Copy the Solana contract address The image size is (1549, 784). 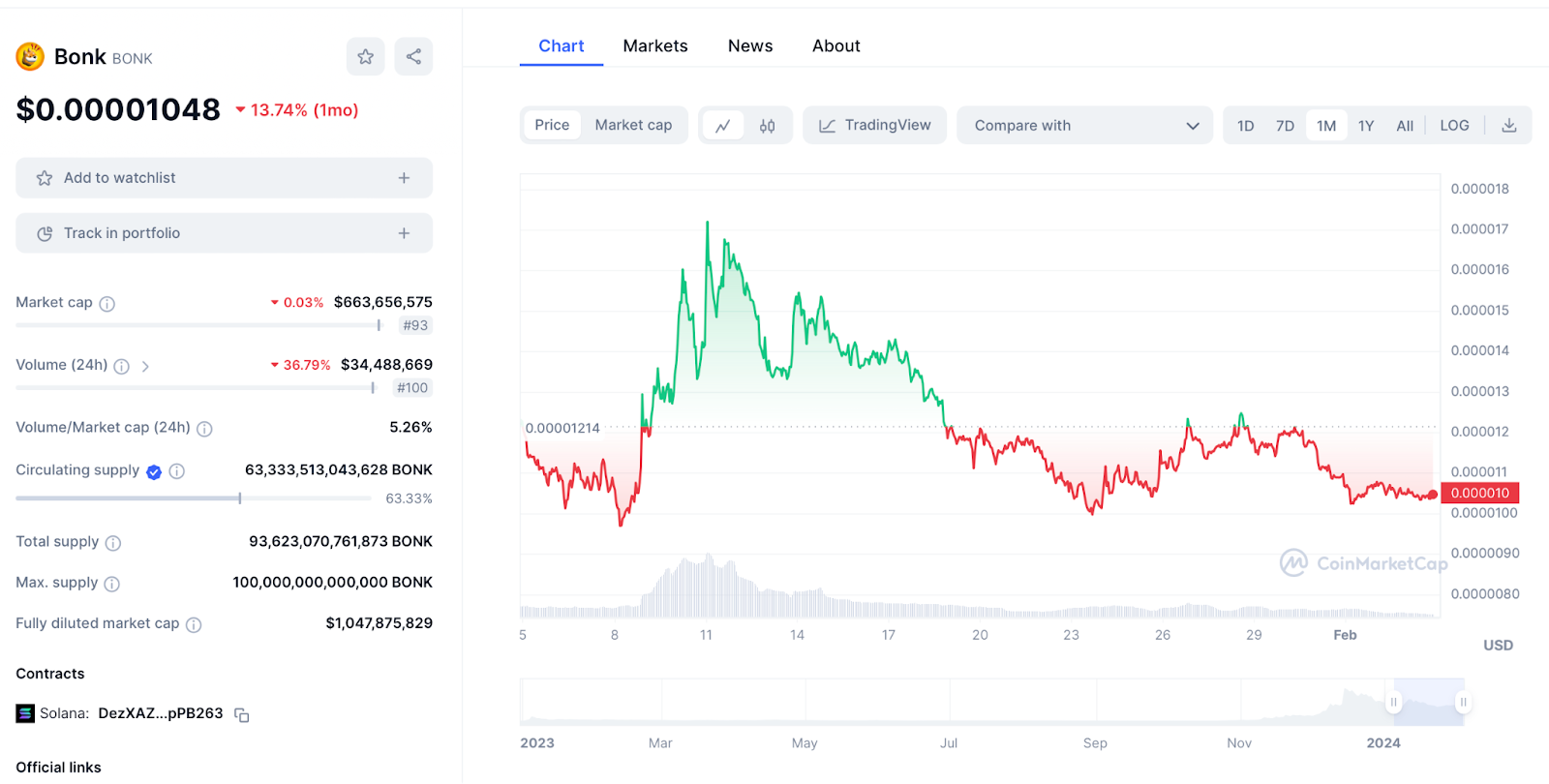click(242, 715)
